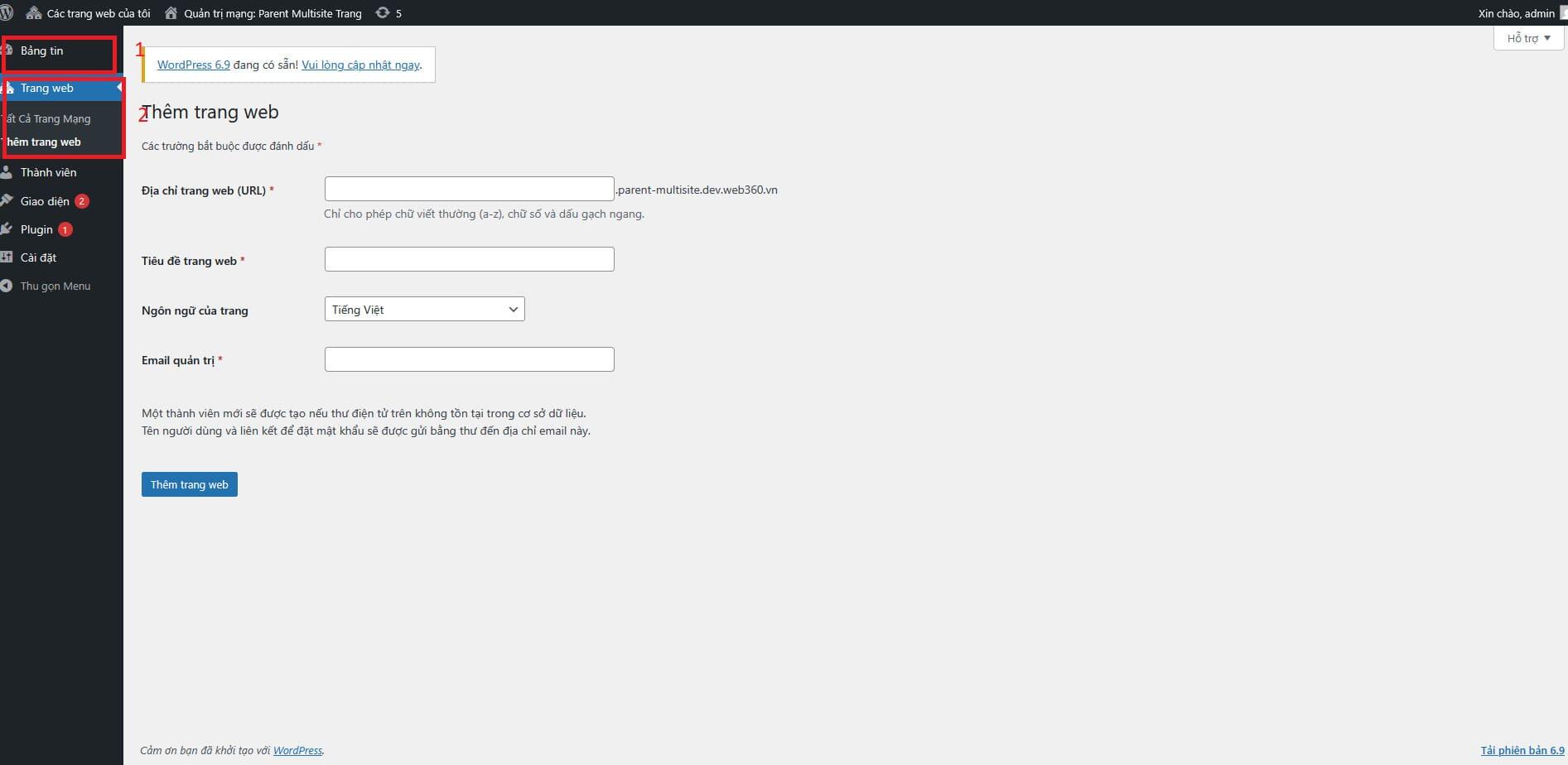
Task: Select Tất Cả Trang Mạng submenu item
Action: (47, 118)
